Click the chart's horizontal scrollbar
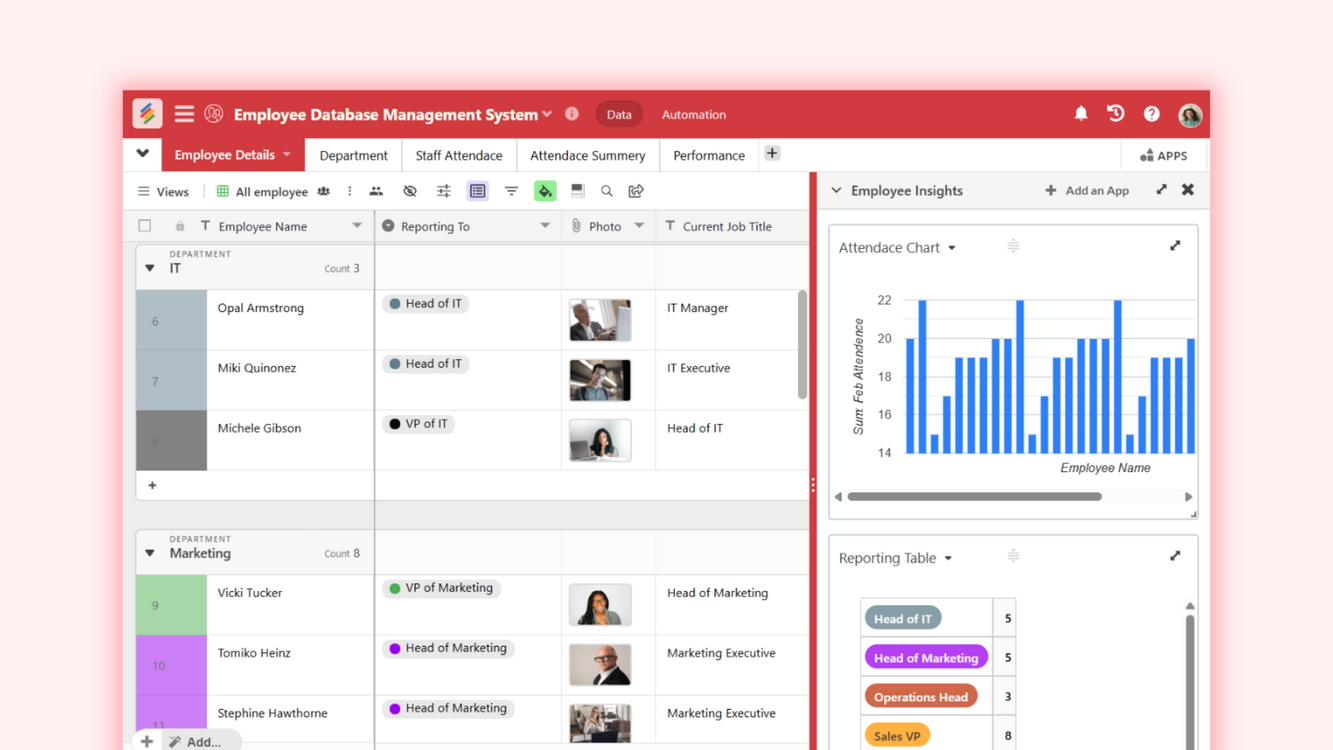This screenshot has width=1333, height=750. pos(974,497)
